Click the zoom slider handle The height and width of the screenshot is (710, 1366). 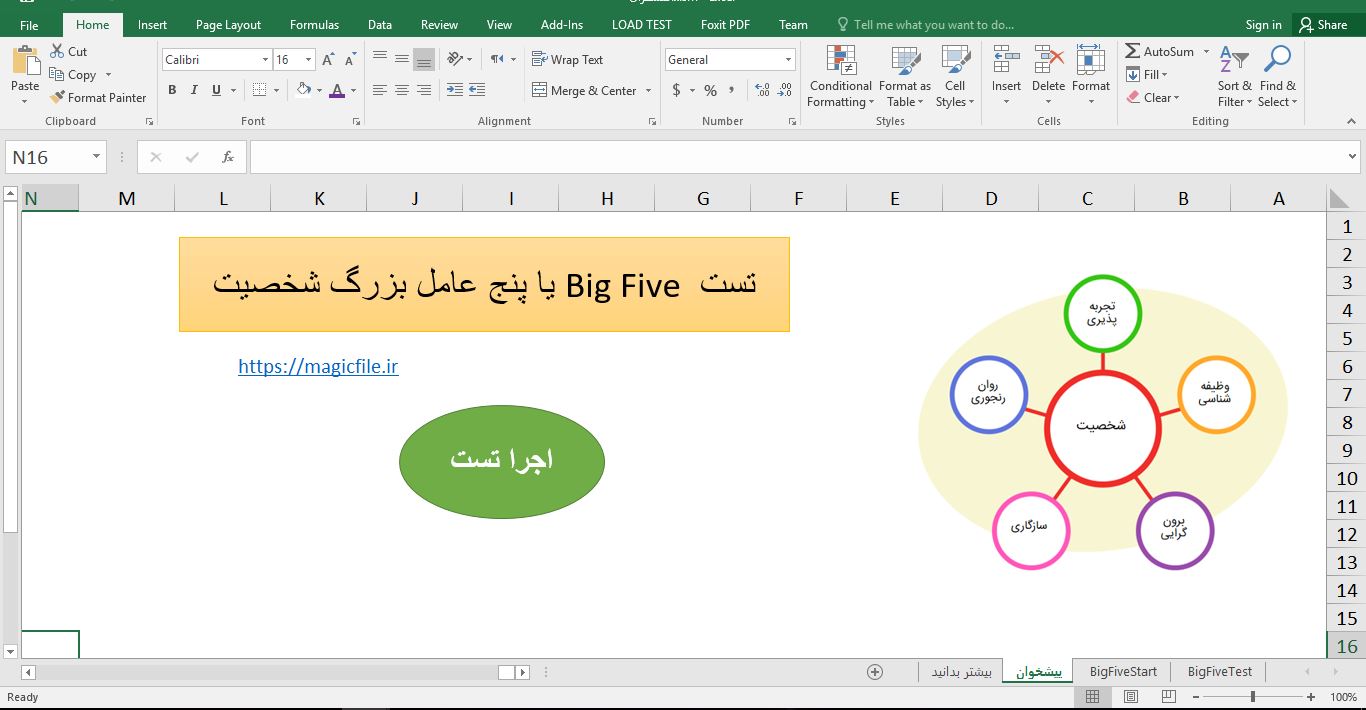[1252, 697]
